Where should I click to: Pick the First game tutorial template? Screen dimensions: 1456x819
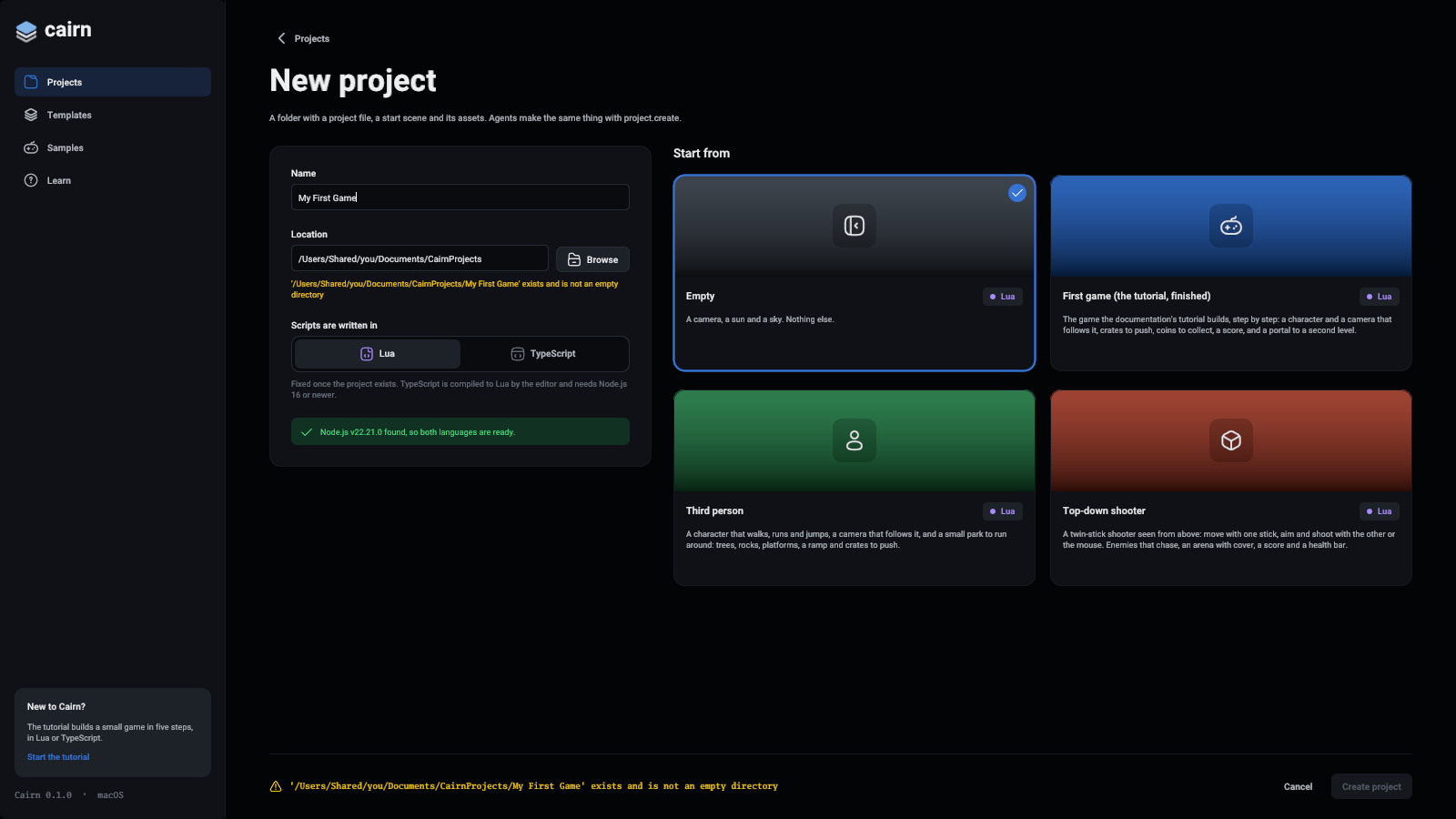1231,273
